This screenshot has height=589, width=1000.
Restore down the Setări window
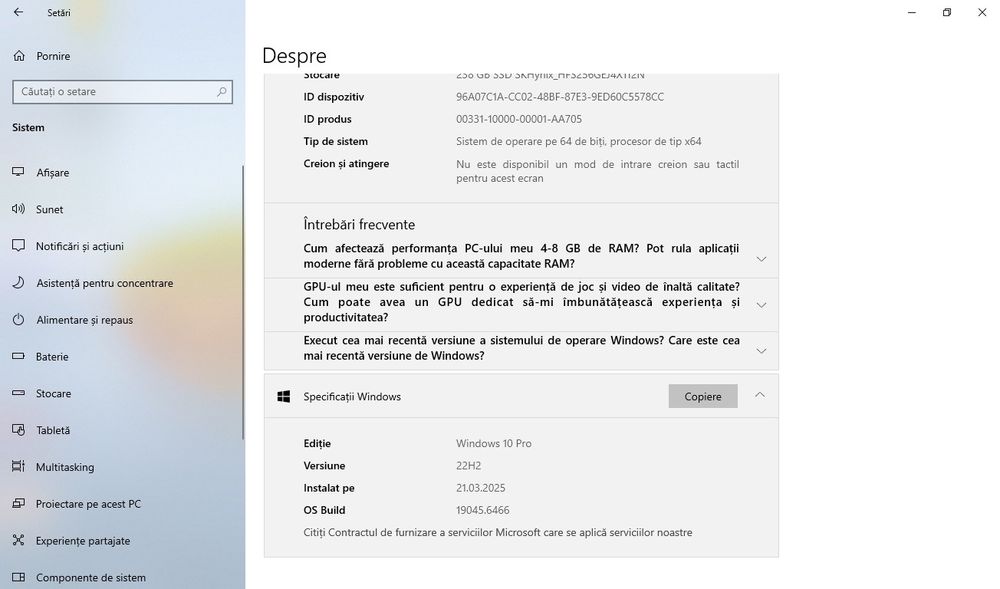point(947,12)
